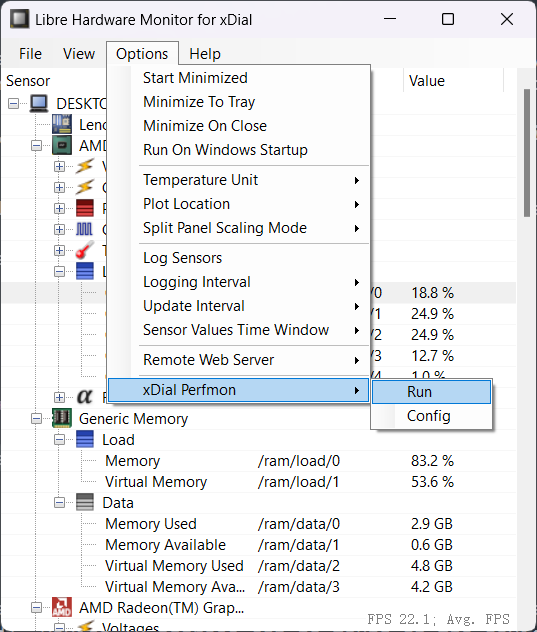
Task: Collapse the DESKTOP root node
Action: click(x=13, y=104)
